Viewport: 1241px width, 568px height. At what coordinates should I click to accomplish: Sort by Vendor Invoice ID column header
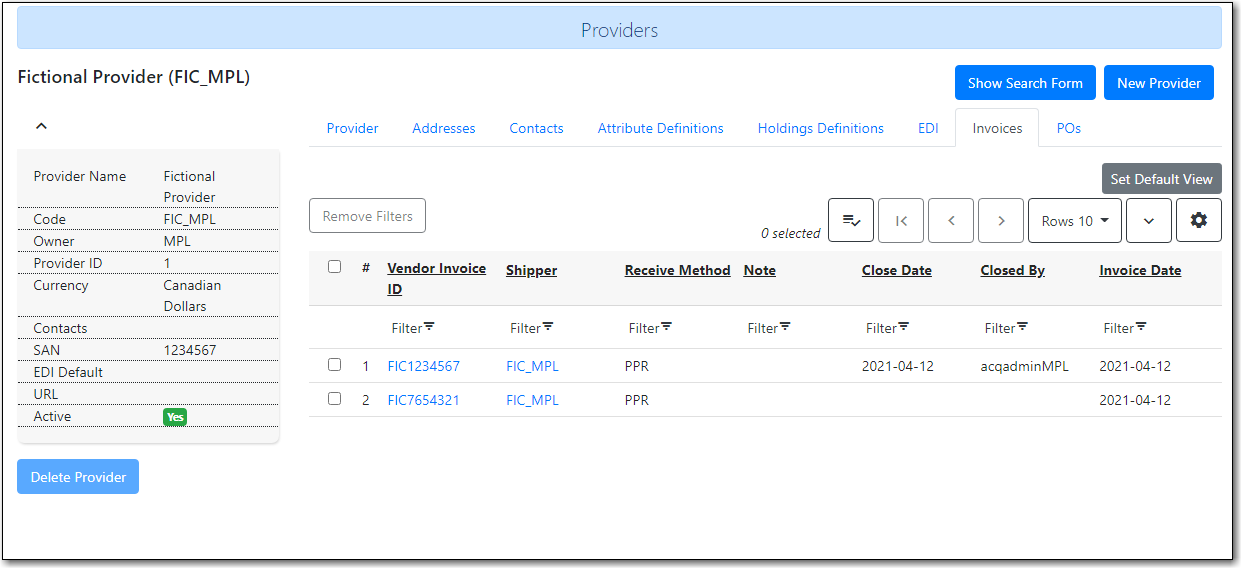(x=437, y=279)
